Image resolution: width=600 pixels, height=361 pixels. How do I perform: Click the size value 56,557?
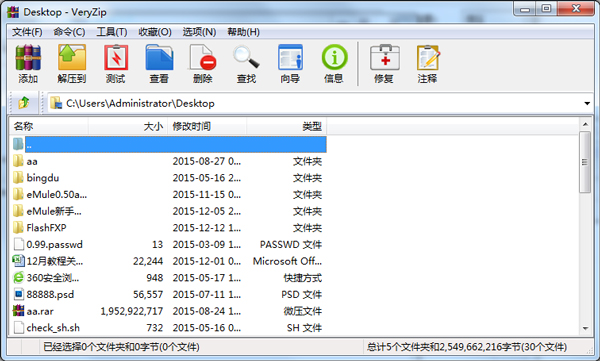coord(148,294)
